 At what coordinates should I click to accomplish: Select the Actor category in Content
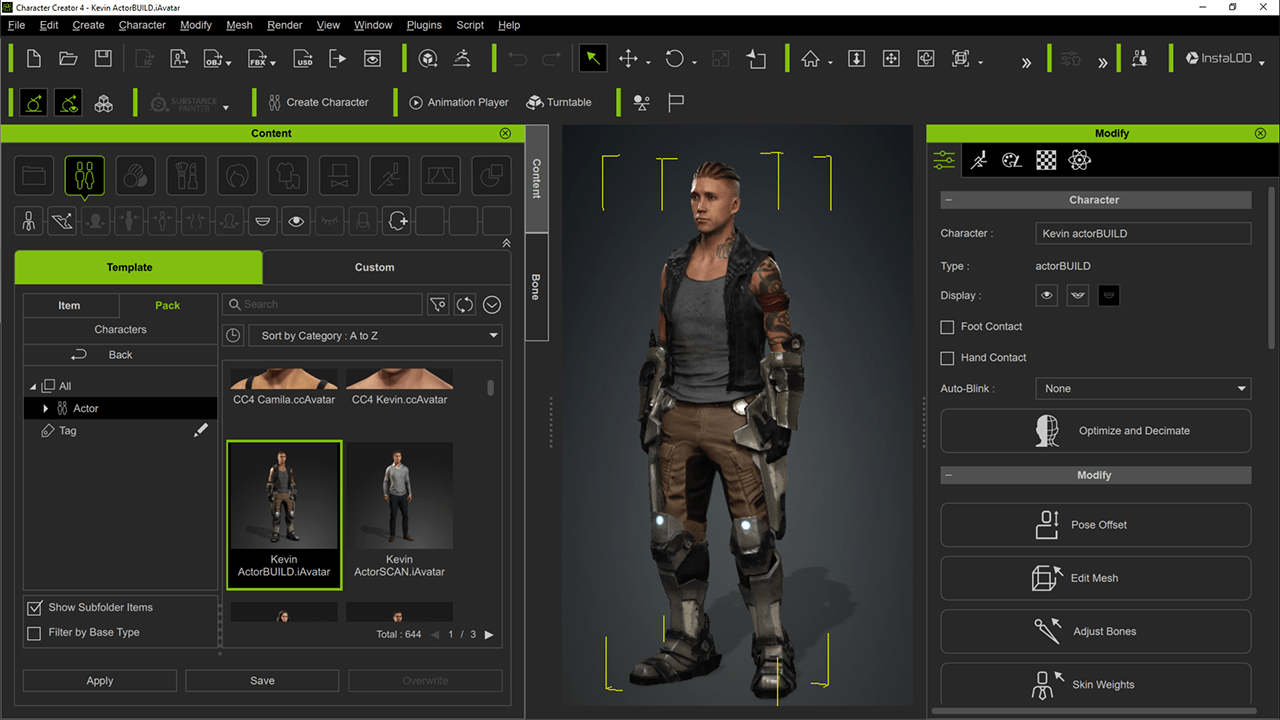coord(85,176)
